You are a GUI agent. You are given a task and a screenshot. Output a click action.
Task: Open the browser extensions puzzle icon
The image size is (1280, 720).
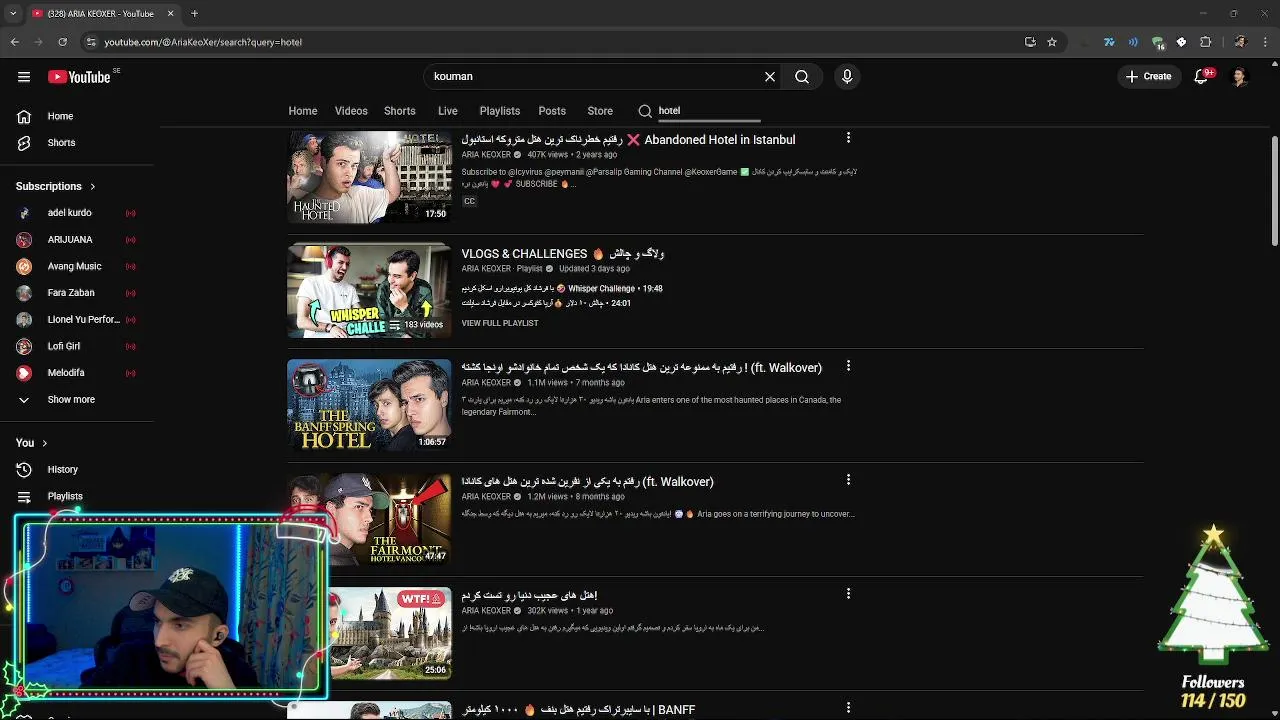pyautogui.click(x=1205, y=42)
